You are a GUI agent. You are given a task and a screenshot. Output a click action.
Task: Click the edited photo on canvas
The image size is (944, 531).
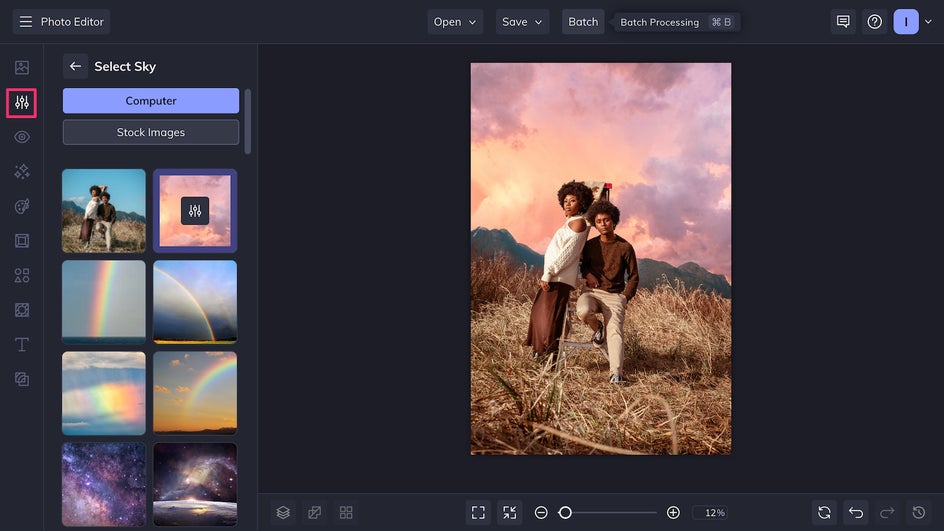coord(601,259)
